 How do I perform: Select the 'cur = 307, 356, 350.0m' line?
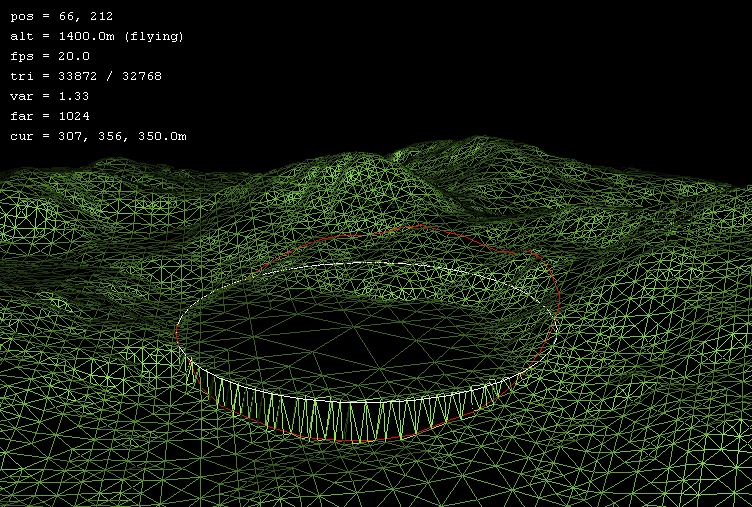[98, 136]
